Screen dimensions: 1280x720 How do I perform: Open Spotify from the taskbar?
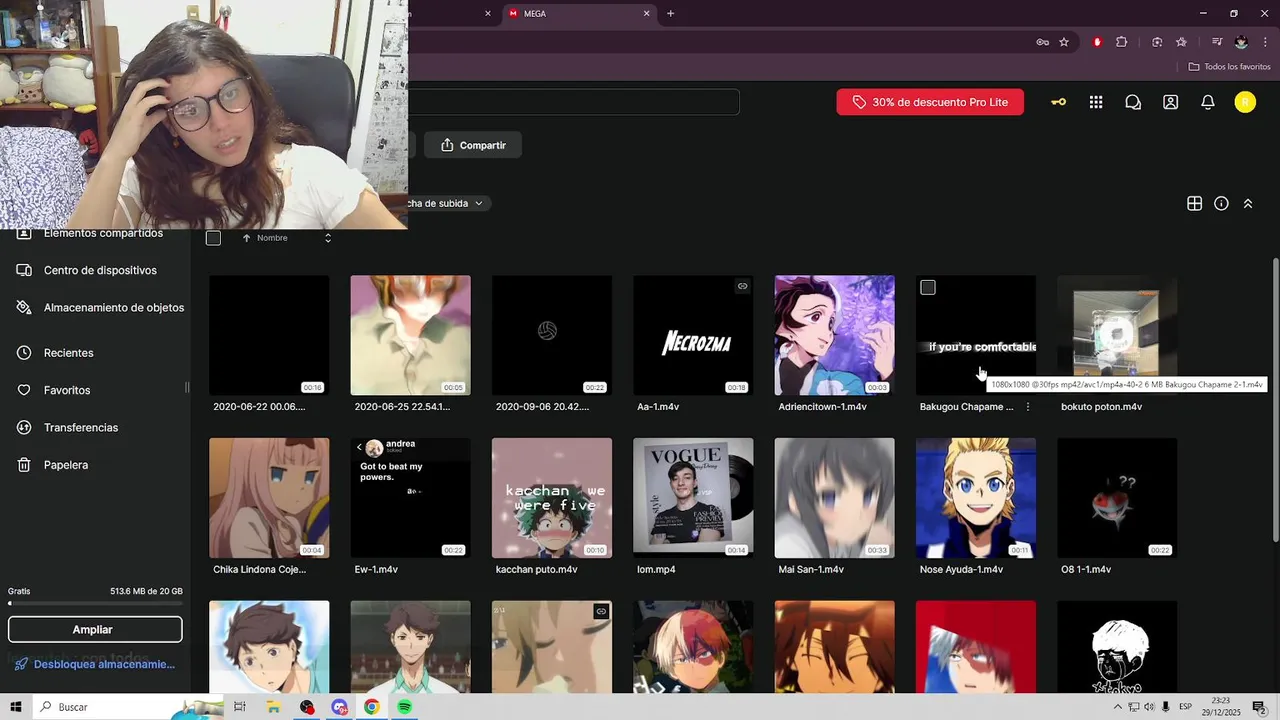(404, 707)
